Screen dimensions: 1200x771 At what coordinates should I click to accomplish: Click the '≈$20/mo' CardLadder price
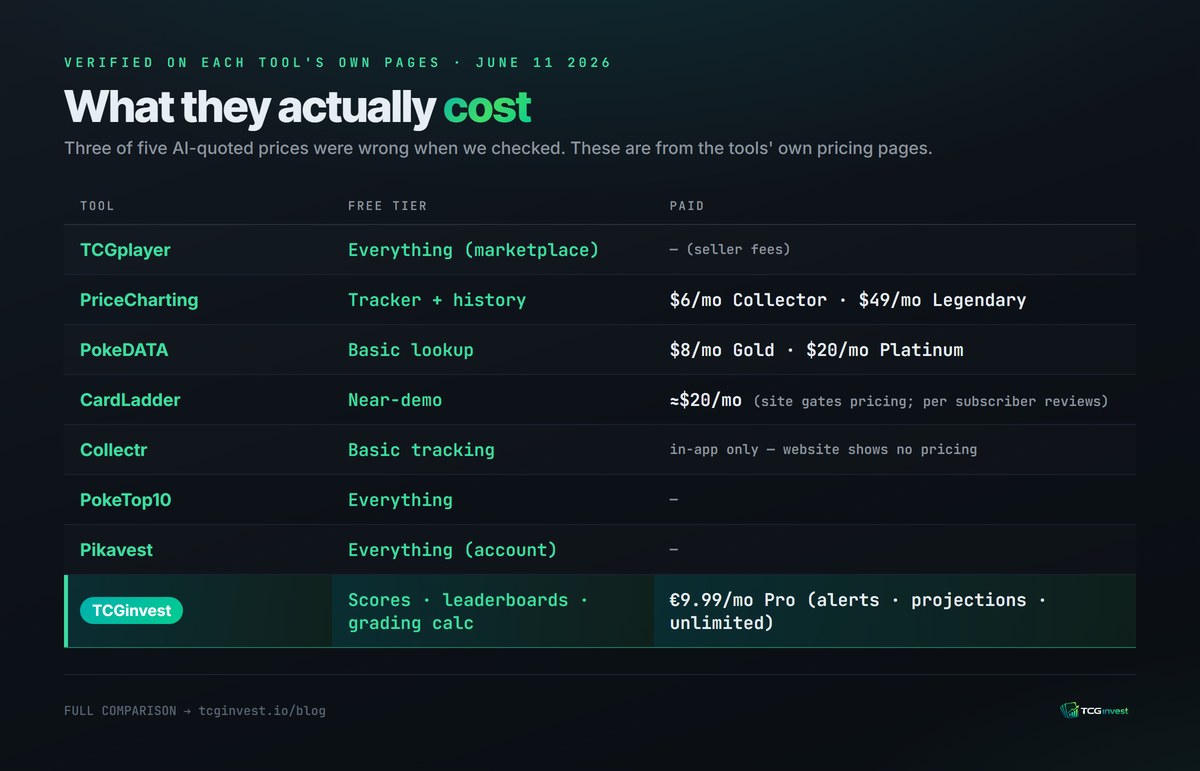pyautogui.click(x=706, y=400)
